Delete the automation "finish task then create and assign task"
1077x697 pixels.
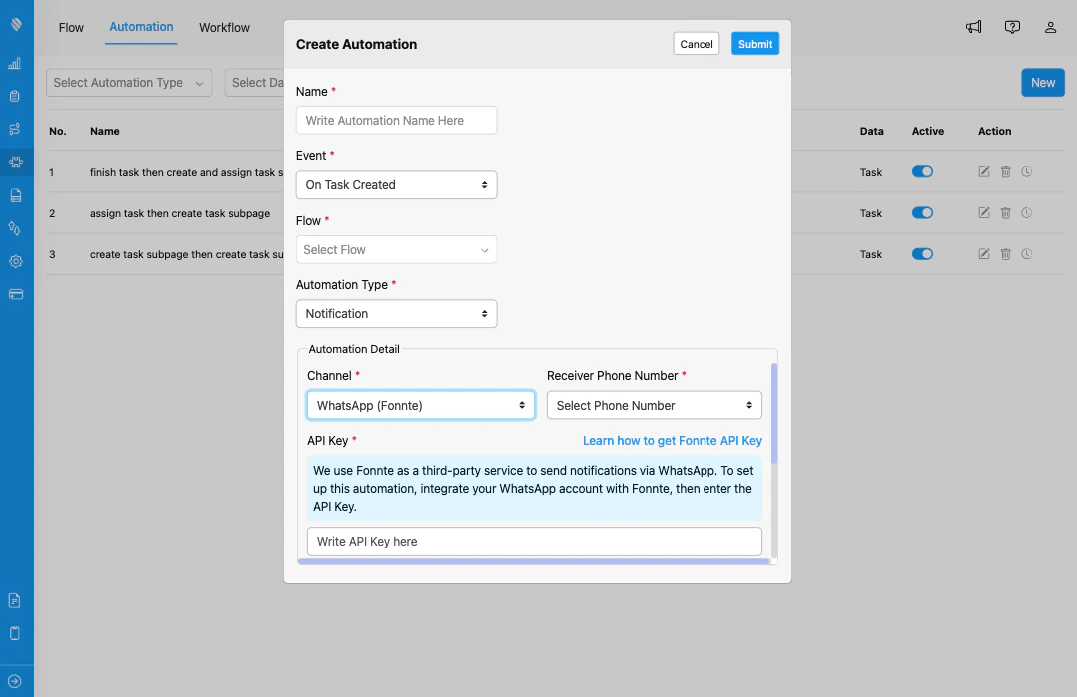(1005, 171)
